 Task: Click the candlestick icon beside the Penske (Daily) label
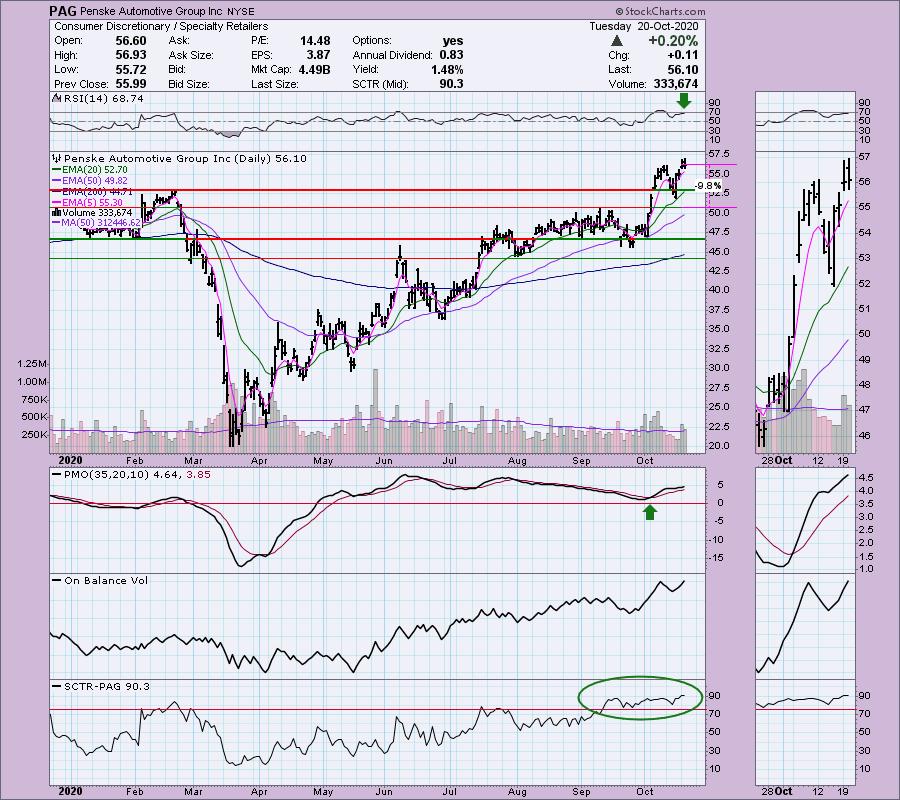[x=57, y=158]
